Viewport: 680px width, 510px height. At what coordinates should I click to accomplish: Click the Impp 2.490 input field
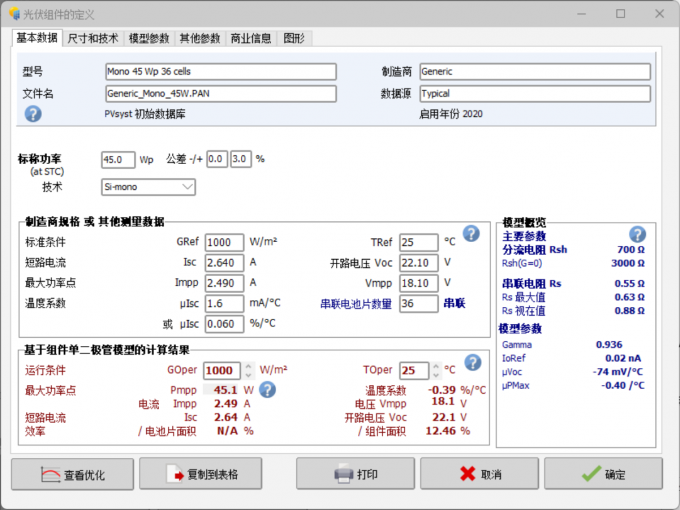224,283
